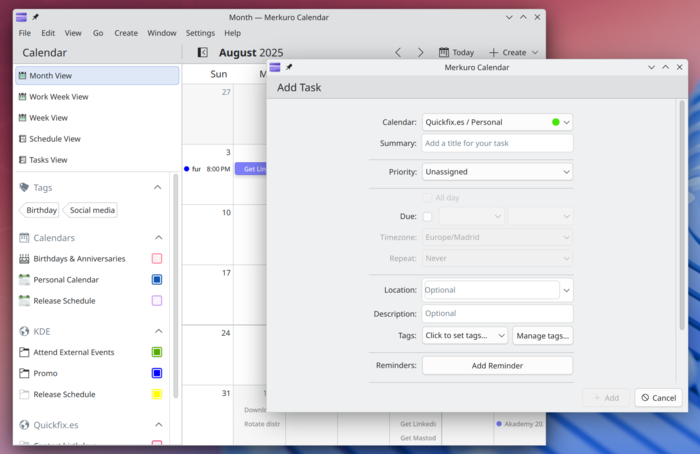Click the Calendars section calendar icon
700x454 pixels.
tap(24, 238)
